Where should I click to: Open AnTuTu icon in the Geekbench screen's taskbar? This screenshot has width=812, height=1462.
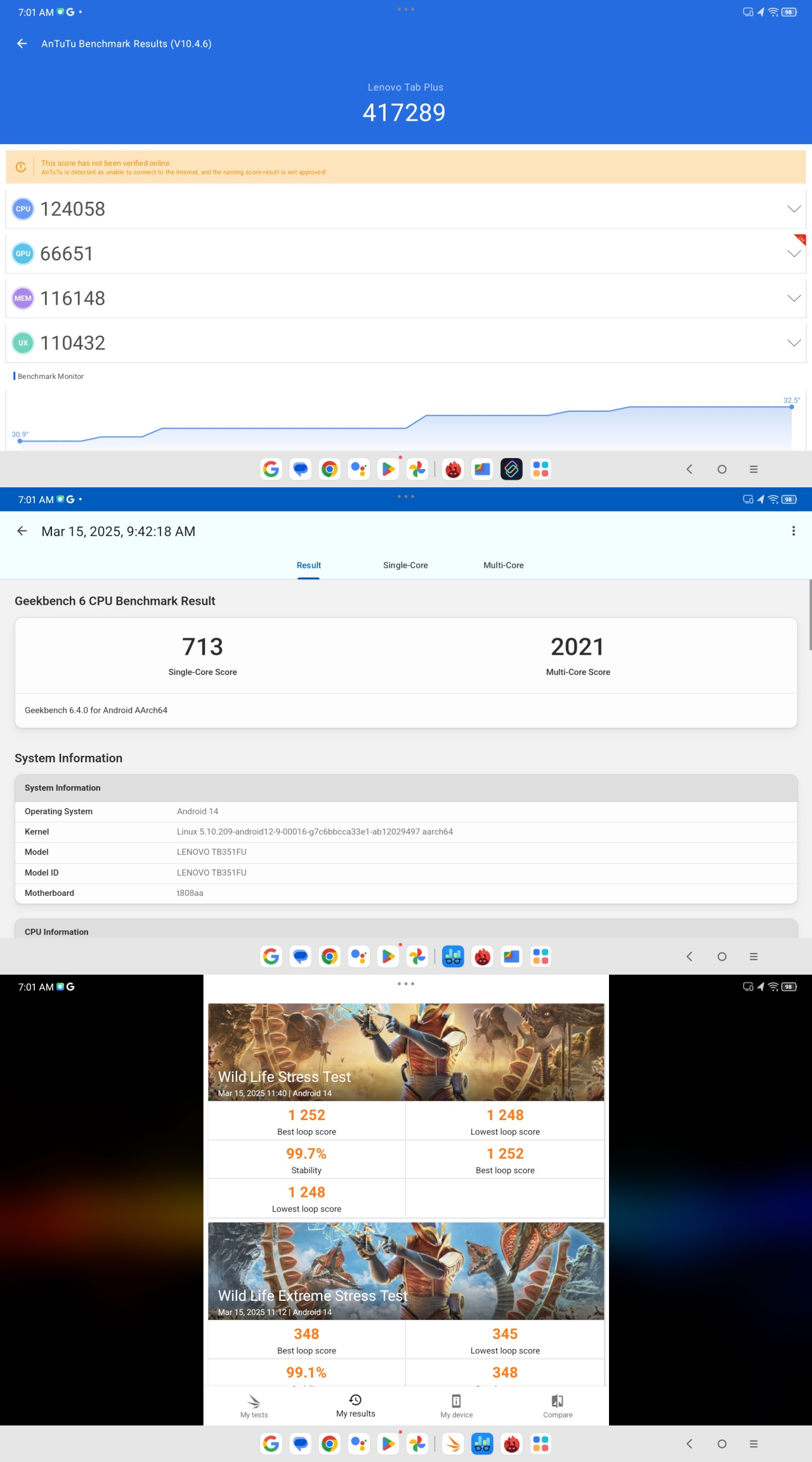(482, 956)
